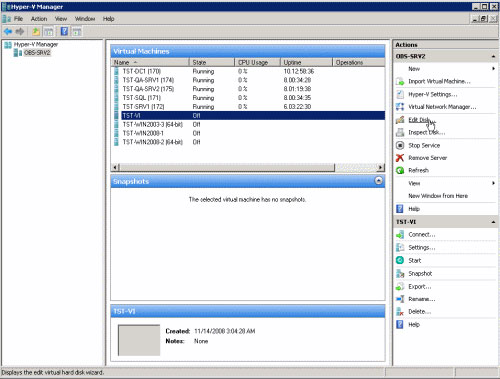The width and height of the screenshot is (500, 379).
Task: Select the TST-WIN2008-1 row
Action: click(x=248, y=133)
